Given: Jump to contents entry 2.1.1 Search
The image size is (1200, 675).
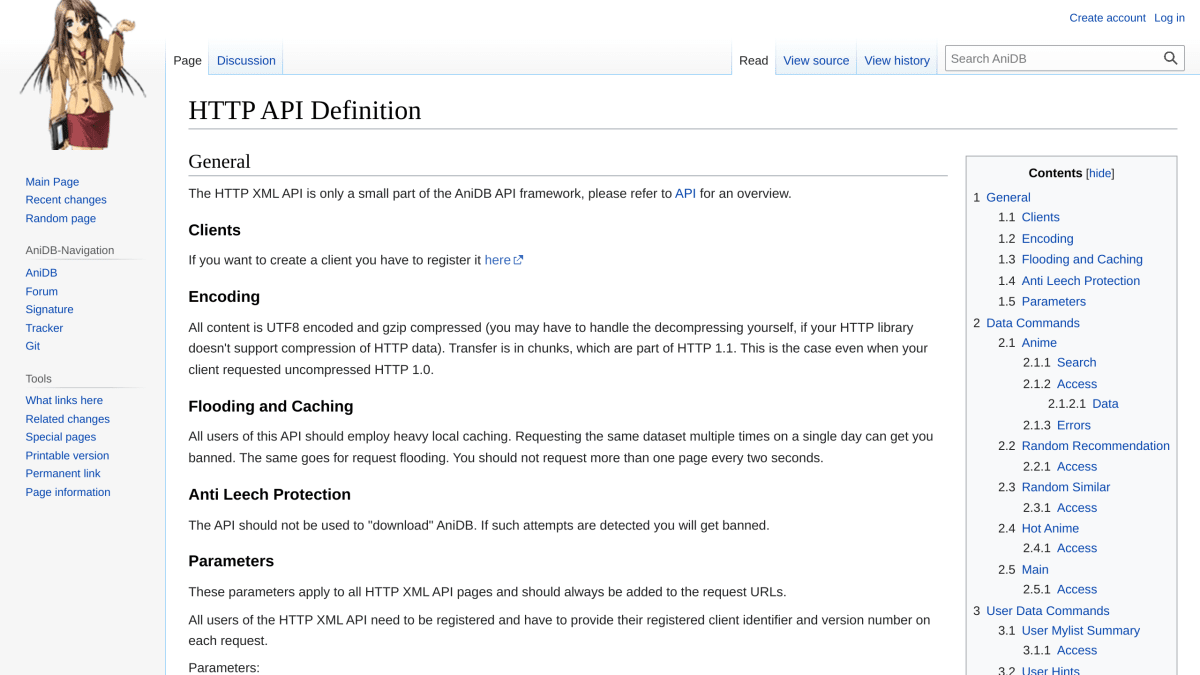Looking at the screenshot, I should click(1060, 362).
